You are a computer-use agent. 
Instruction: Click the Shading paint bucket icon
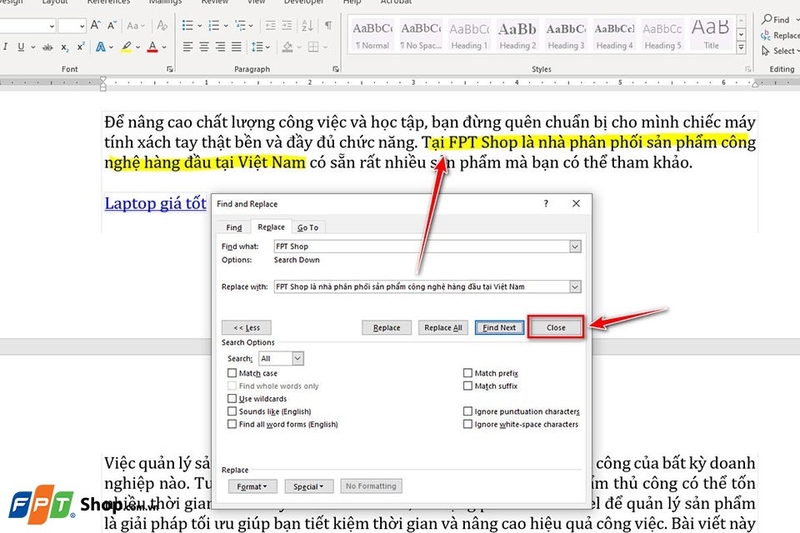288,47
